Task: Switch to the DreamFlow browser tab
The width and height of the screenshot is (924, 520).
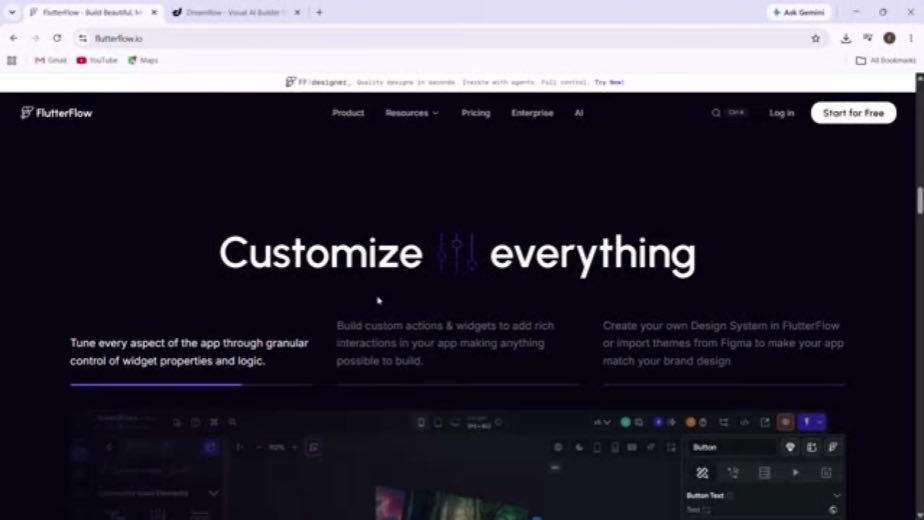Action: (237, 12)
